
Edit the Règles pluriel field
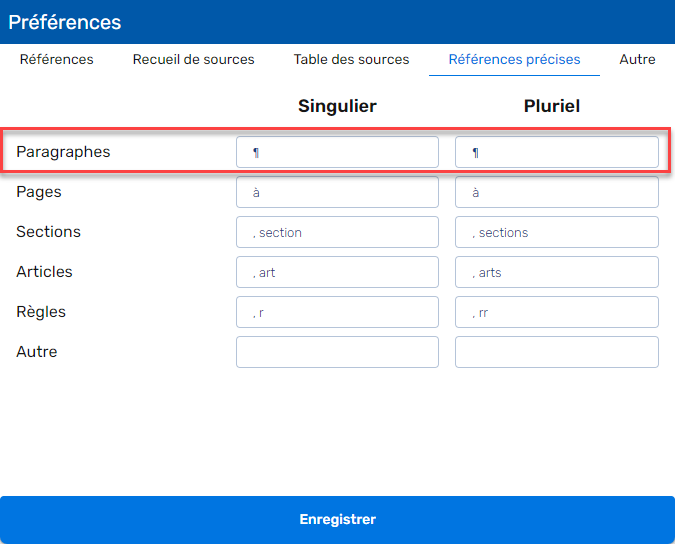tap(557, 312)
